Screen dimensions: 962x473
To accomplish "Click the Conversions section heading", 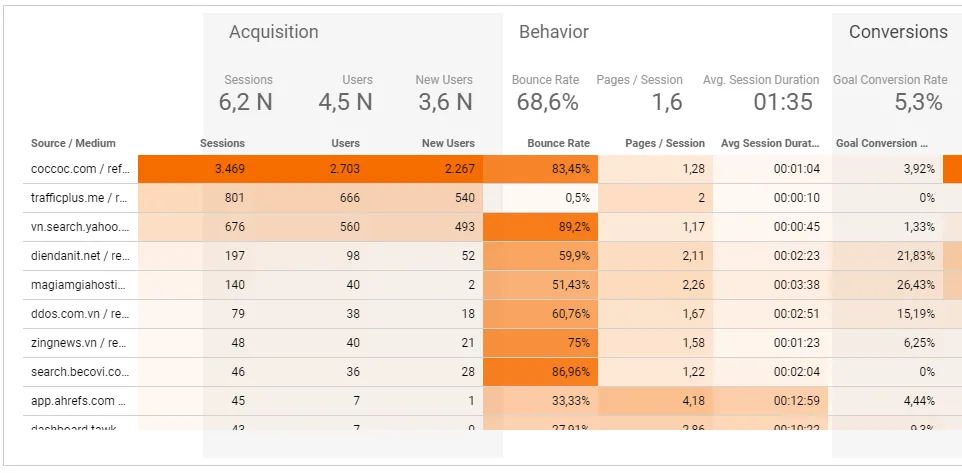I will click(898, 32).
